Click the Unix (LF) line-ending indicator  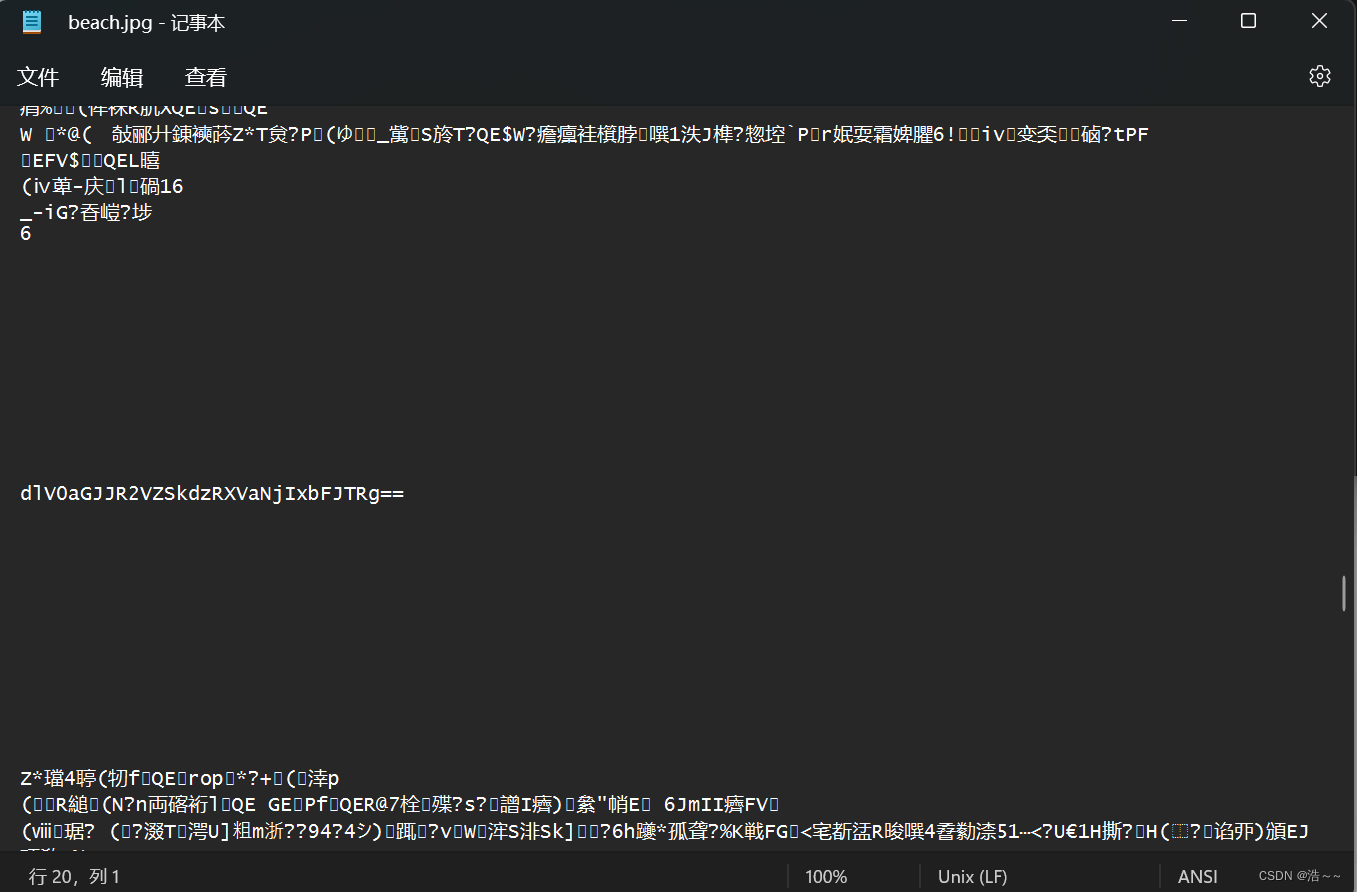971,876
